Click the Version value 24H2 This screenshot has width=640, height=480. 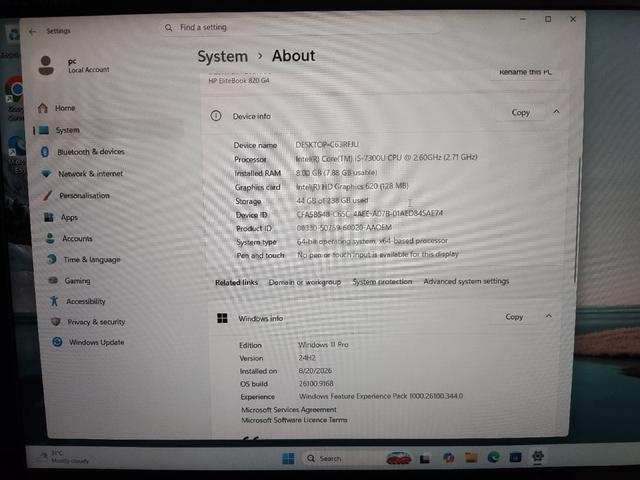point(307,358)
